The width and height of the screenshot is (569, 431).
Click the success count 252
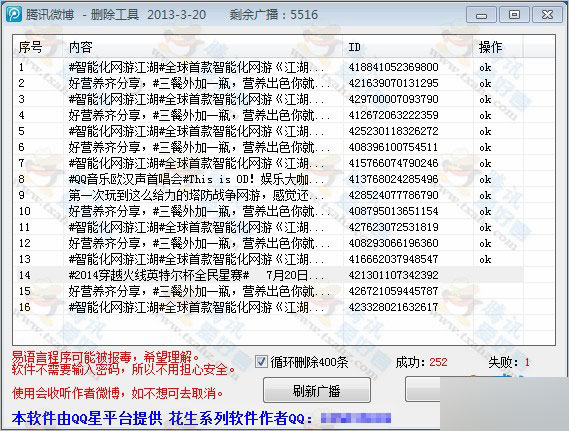click(x=438, y=362)
